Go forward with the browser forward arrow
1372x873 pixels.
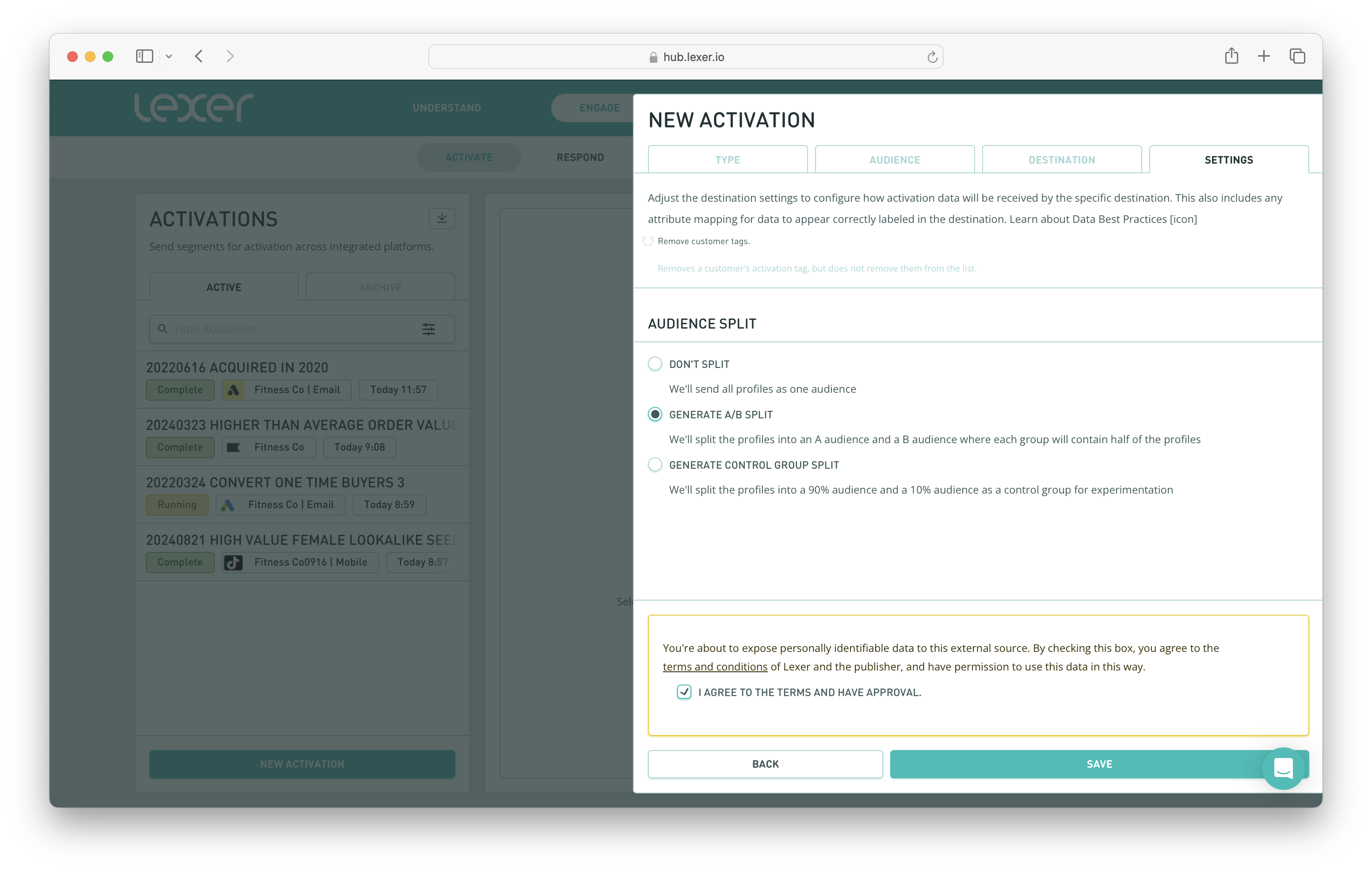tap(230, 57)
